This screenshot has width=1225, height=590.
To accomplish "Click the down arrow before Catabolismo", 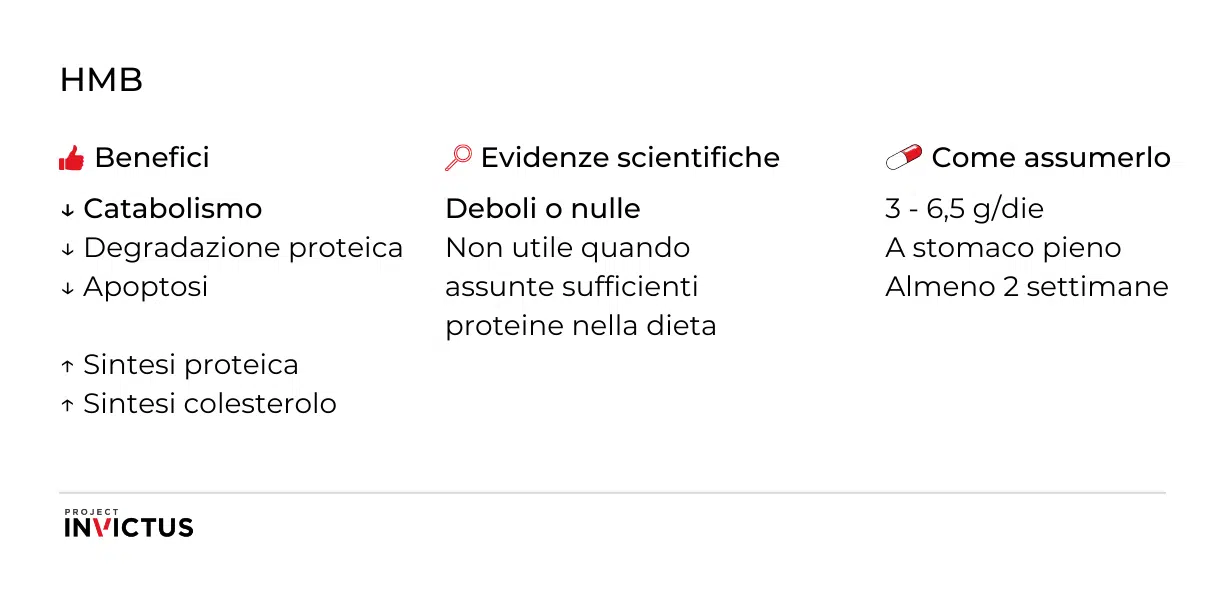I will [68, 210].
